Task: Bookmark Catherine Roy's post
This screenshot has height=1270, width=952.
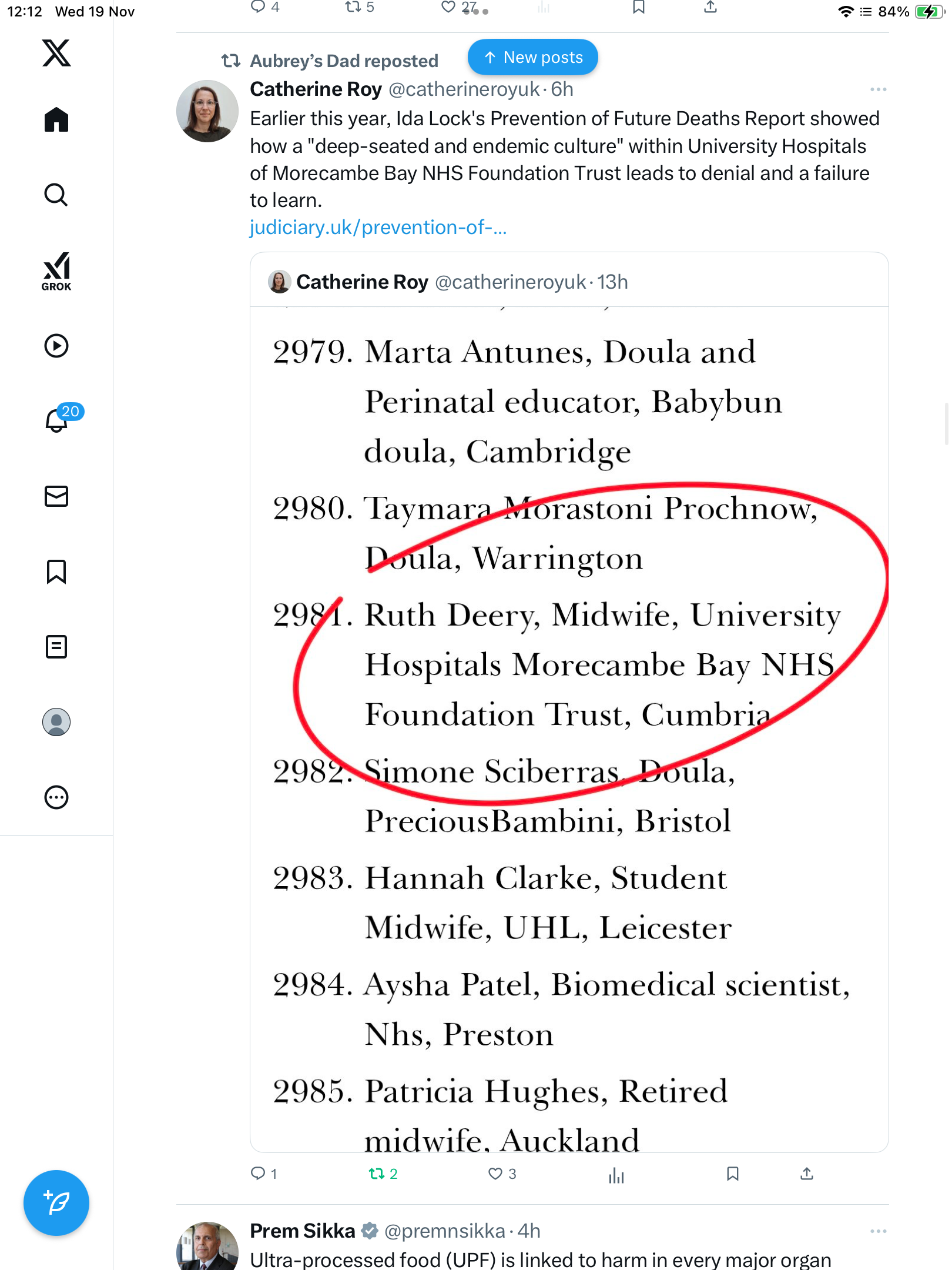Action: point(732,1174)
